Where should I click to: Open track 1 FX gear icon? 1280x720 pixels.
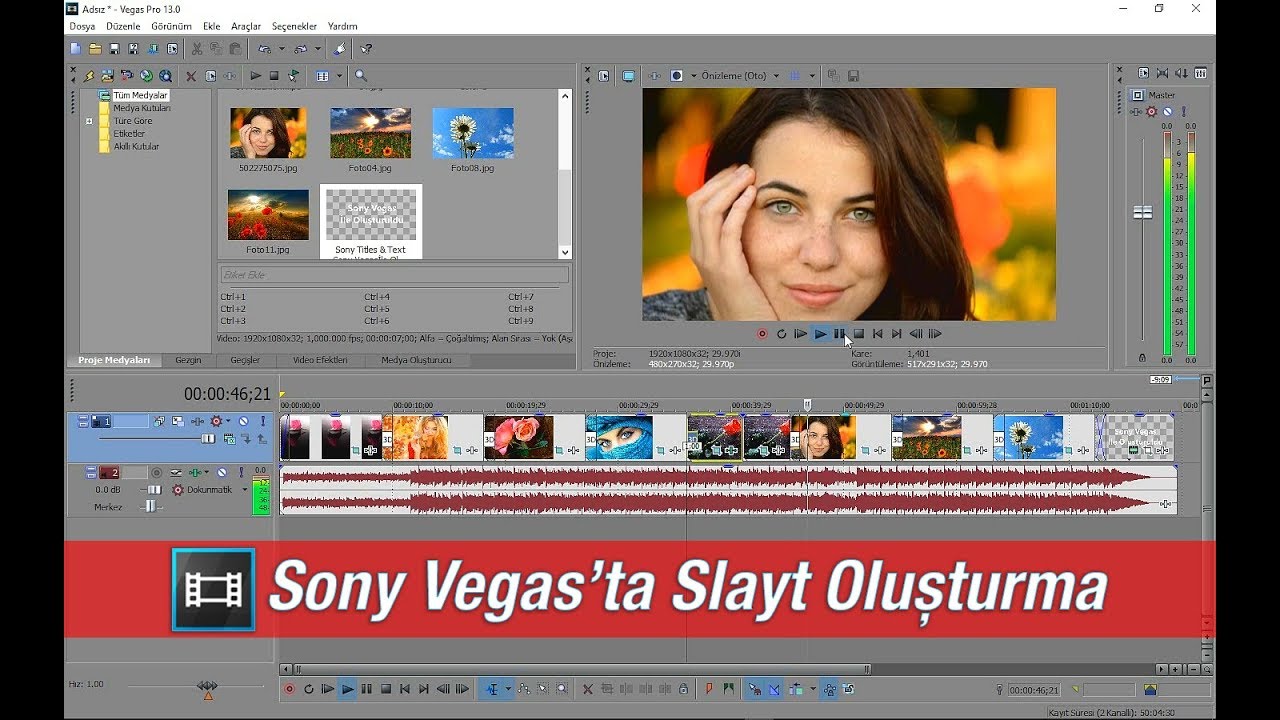[216, 421]
